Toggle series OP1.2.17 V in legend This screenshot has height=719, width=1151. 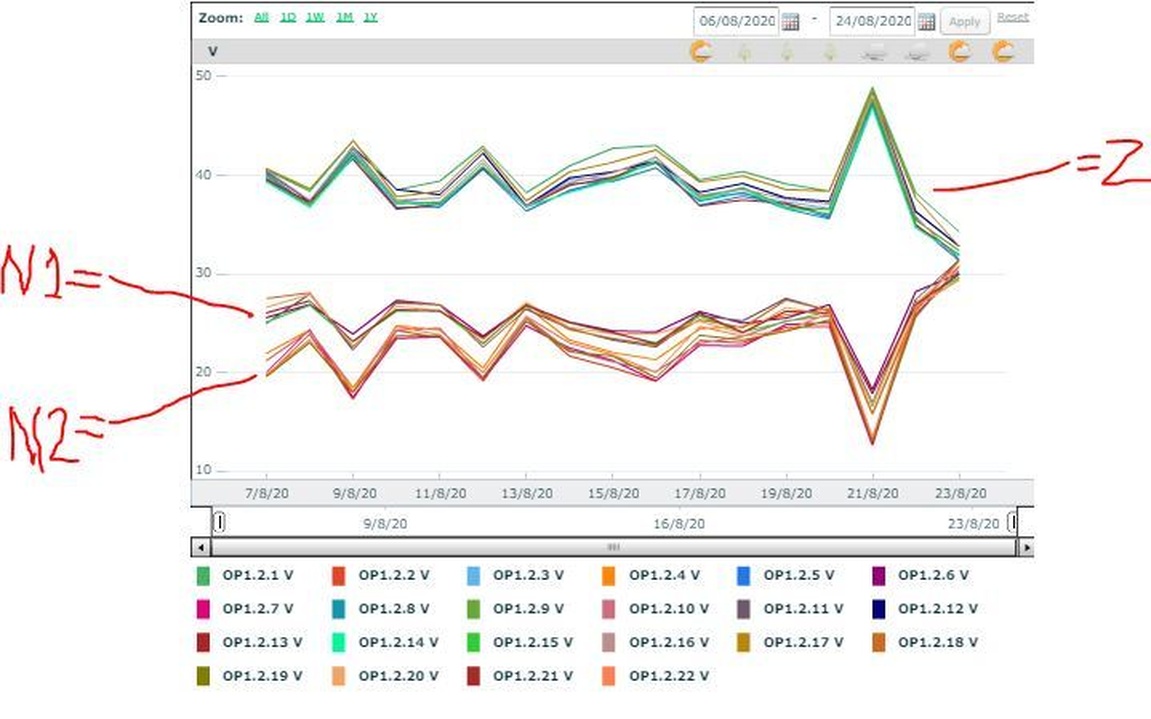(x=791, y=643)
